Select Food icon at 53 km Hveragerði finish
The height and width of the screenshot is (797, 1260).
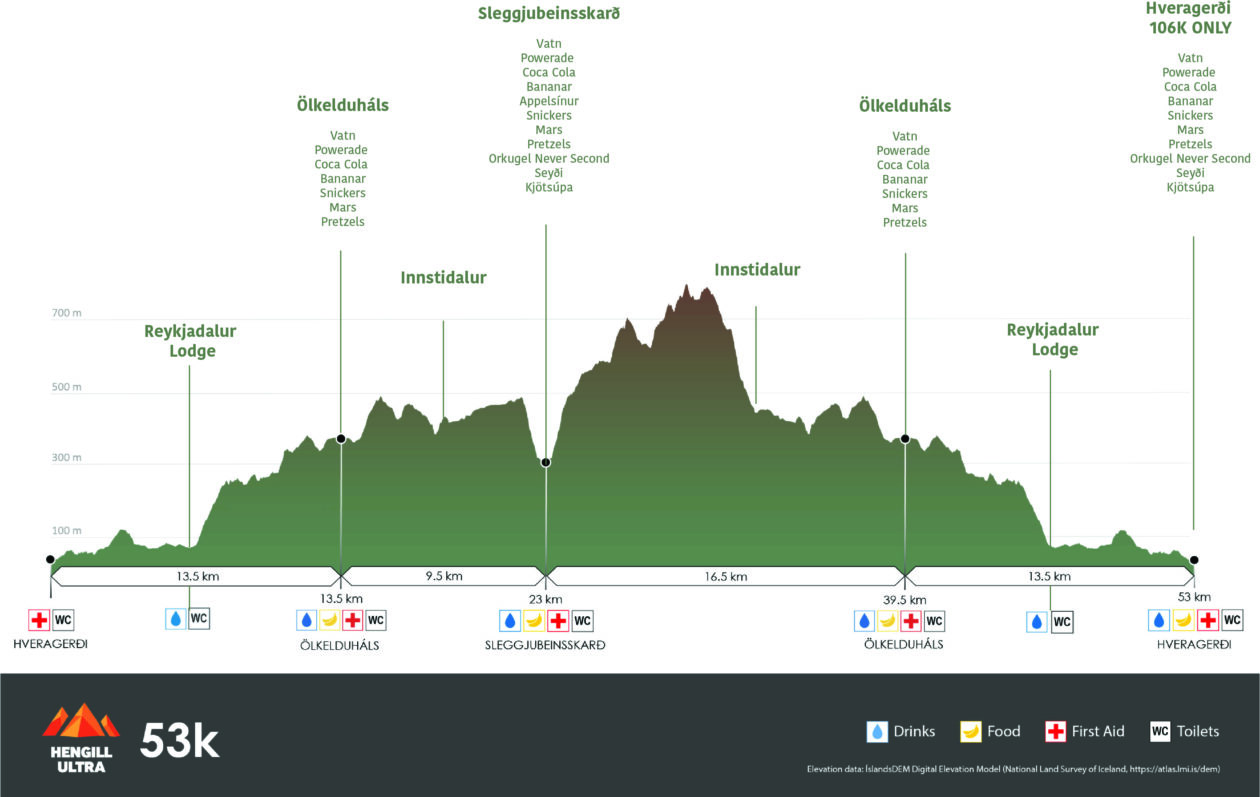1184,620
